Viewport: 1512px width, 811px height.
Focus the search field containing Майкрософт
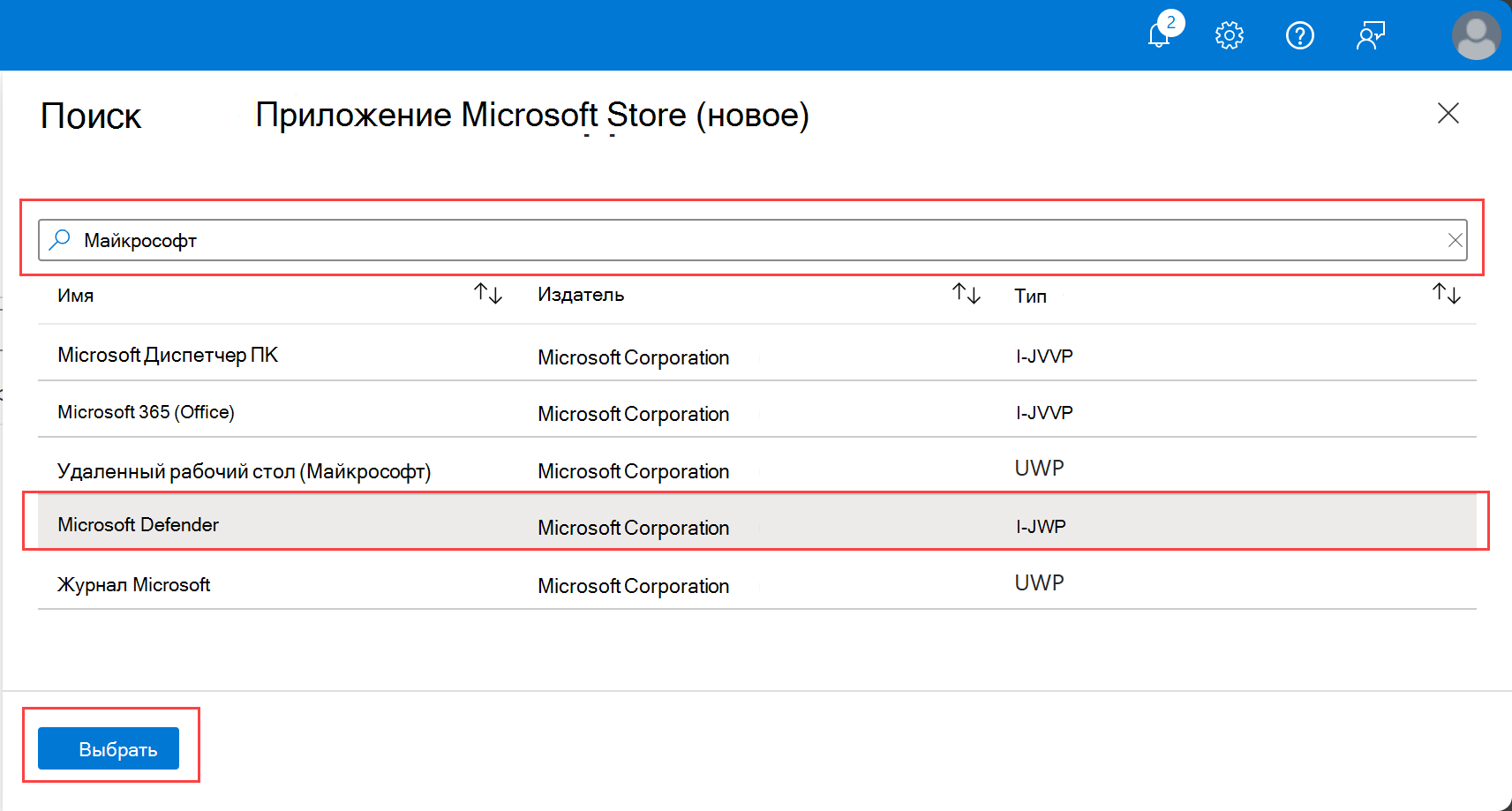[752, 240]
